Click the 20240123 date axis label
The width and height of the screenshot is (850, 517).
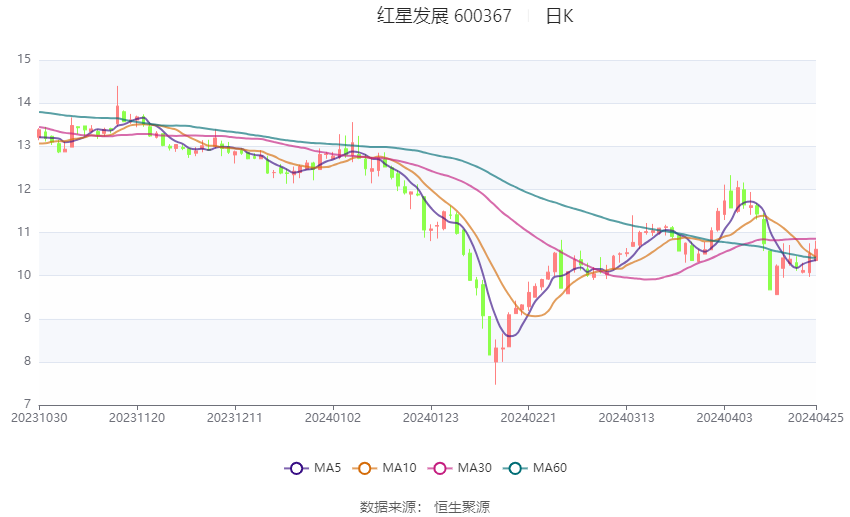[x=430, y=418]
